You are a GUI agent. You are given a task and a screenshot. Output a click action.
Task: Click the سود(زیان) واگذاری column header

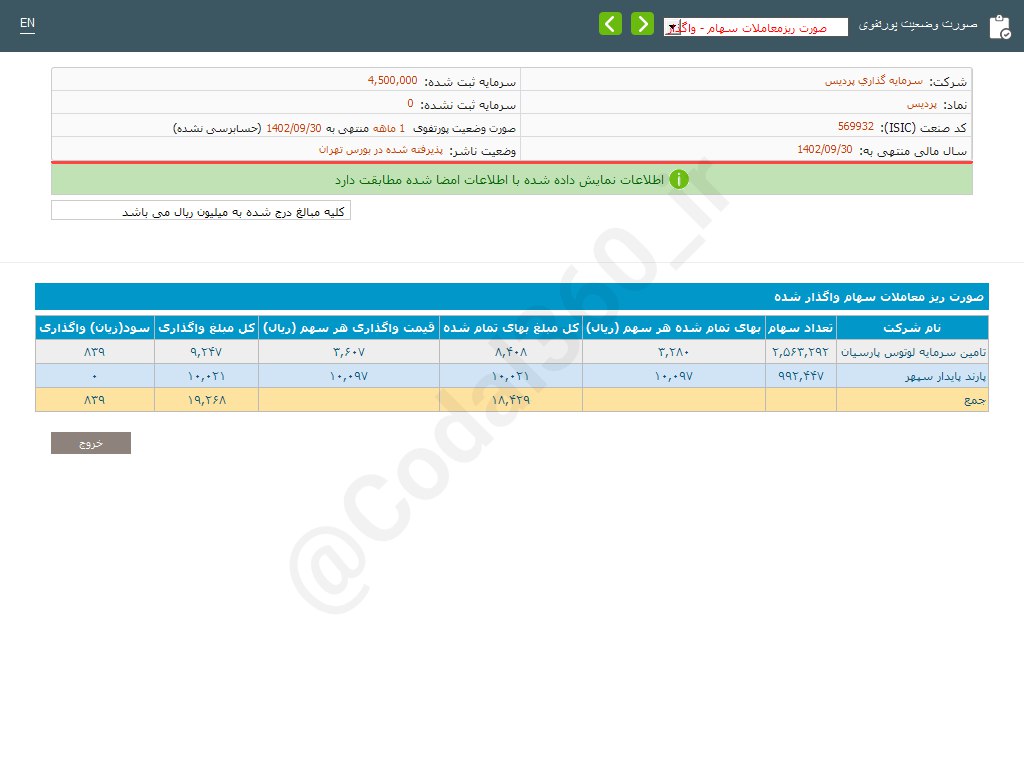tap(95, 328)
